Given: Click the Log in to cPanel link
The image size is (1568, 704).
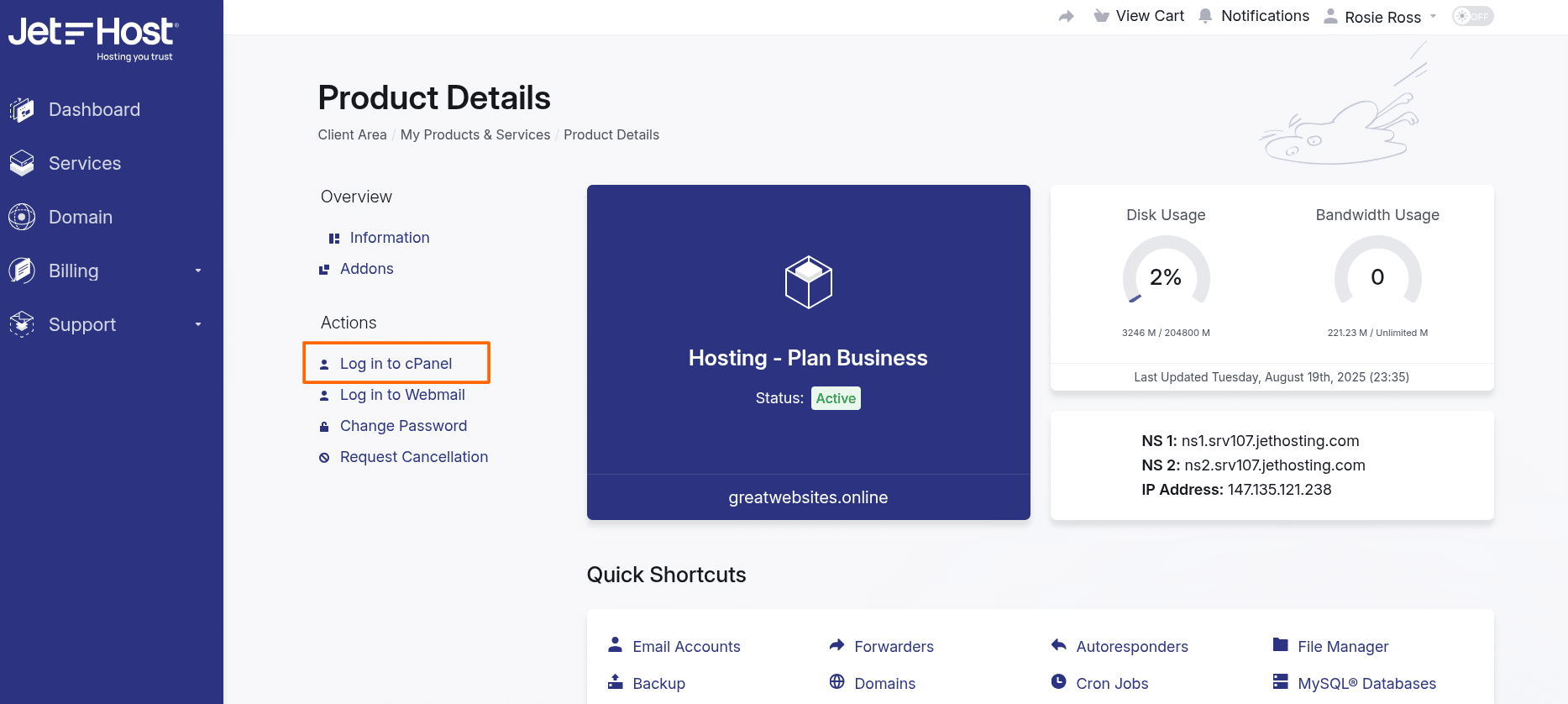Looking at the screenshot, I should pyautogui.click(x=396, y=364).
